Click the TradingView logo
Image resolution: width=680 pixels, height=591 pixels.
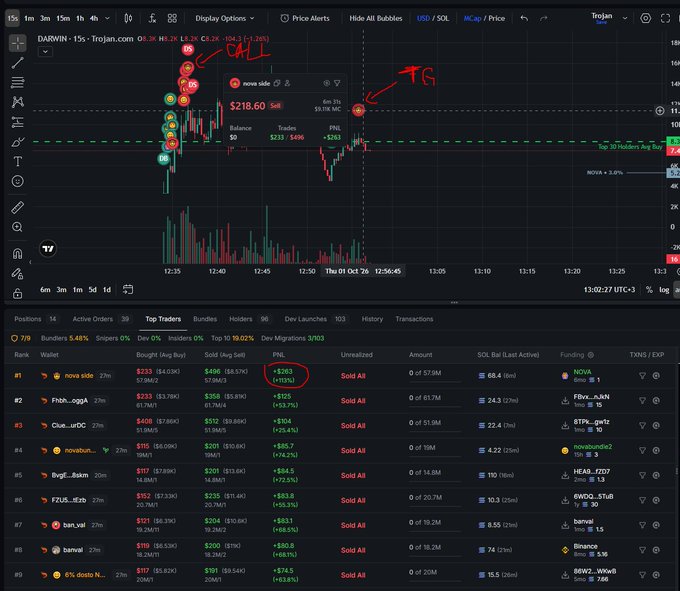click(48, 248)
